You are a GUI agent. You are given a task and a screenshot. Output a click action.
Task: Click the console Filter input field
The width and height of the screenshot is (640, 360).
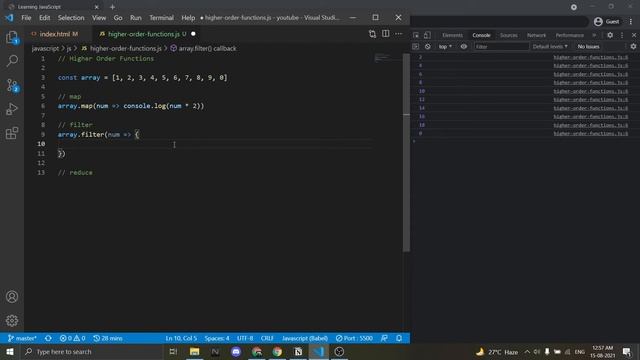pyautogui.click(x=501, y=47)
